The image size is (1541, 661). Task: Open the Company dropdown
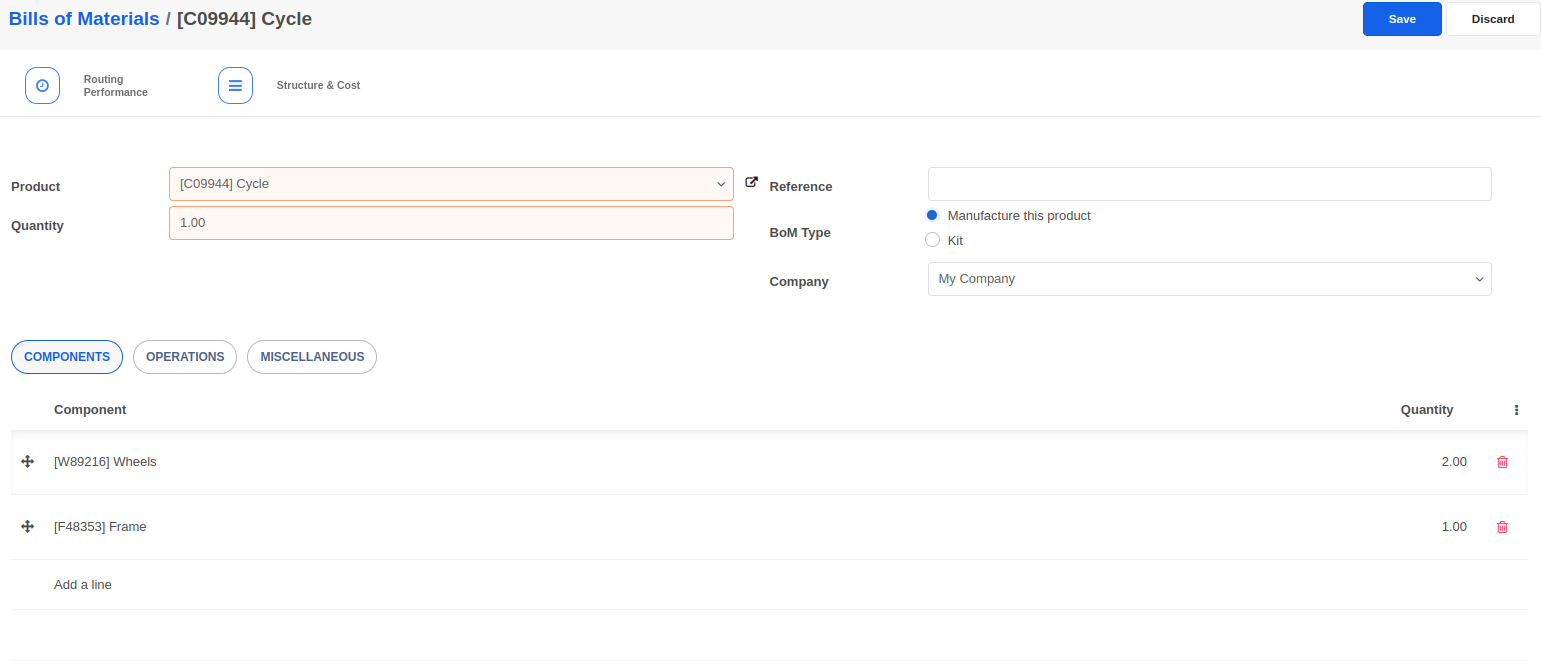coord(1478,279)
